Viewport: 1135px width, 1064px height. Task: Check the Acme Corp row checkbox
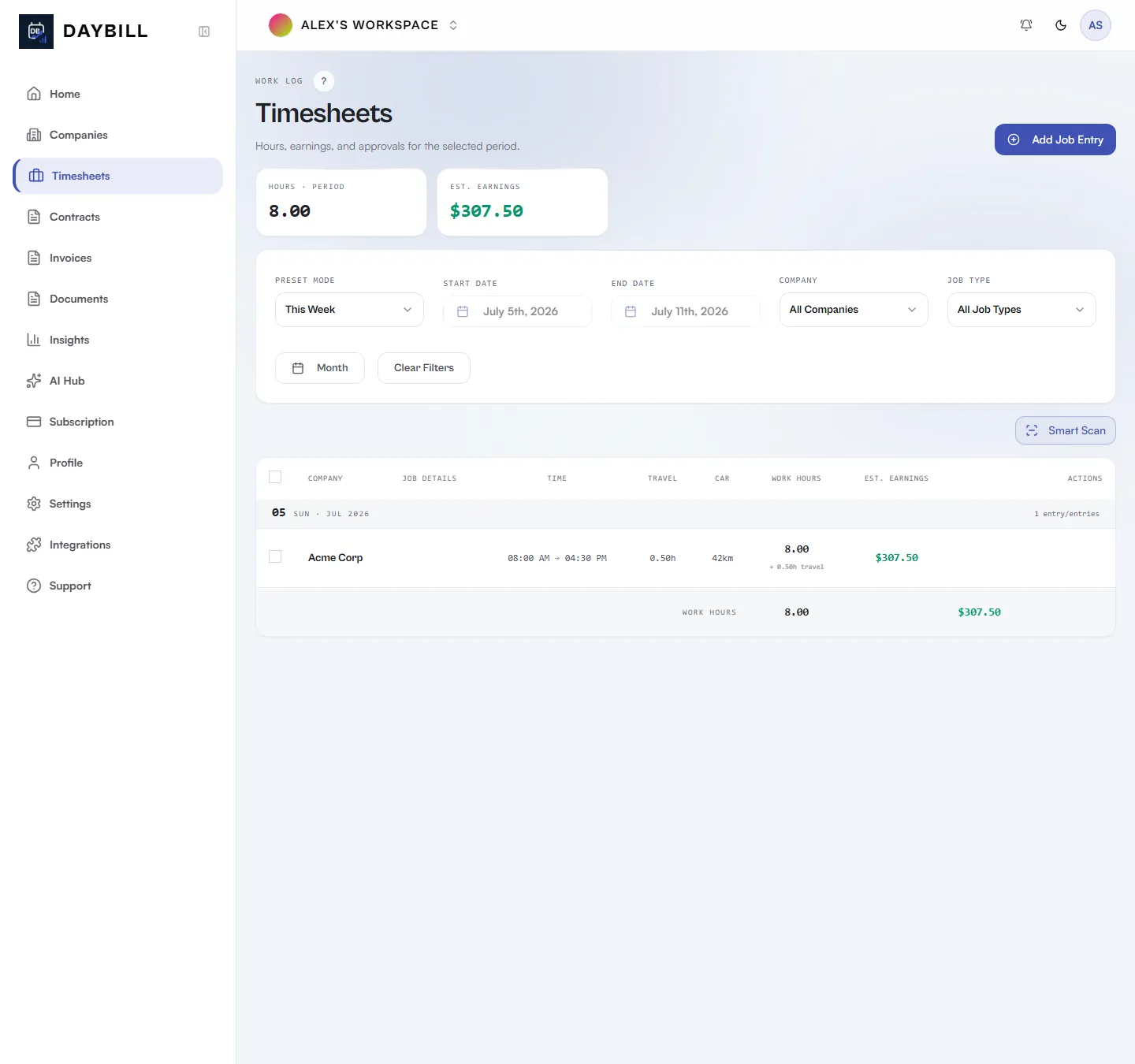275,556
